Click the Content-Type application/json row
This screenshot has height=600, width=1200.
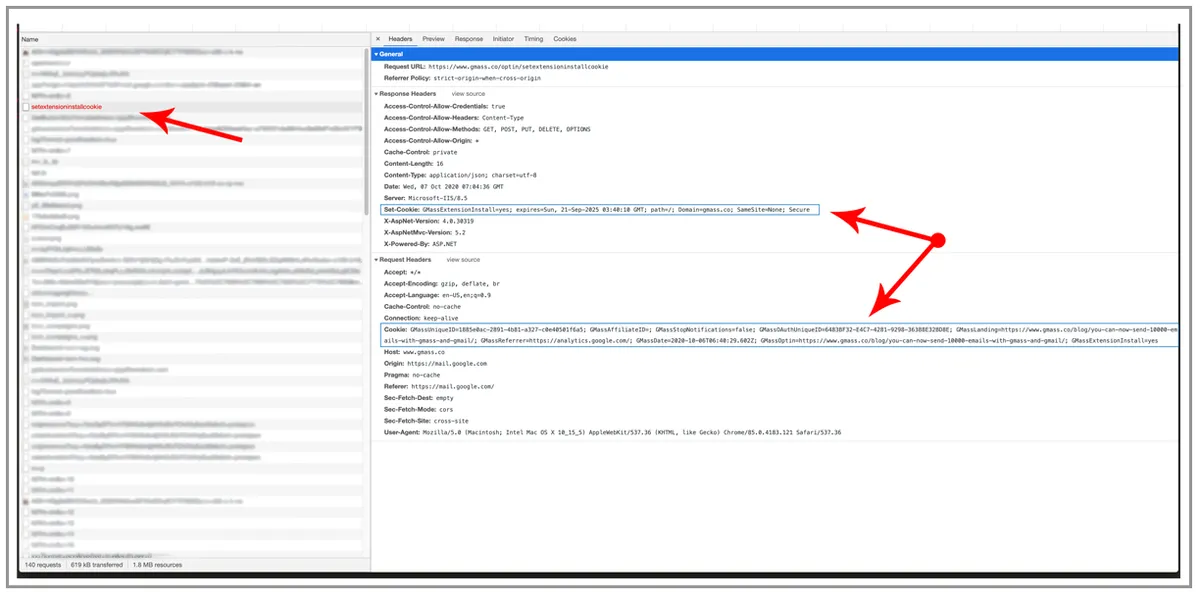(x=460, y=175)
